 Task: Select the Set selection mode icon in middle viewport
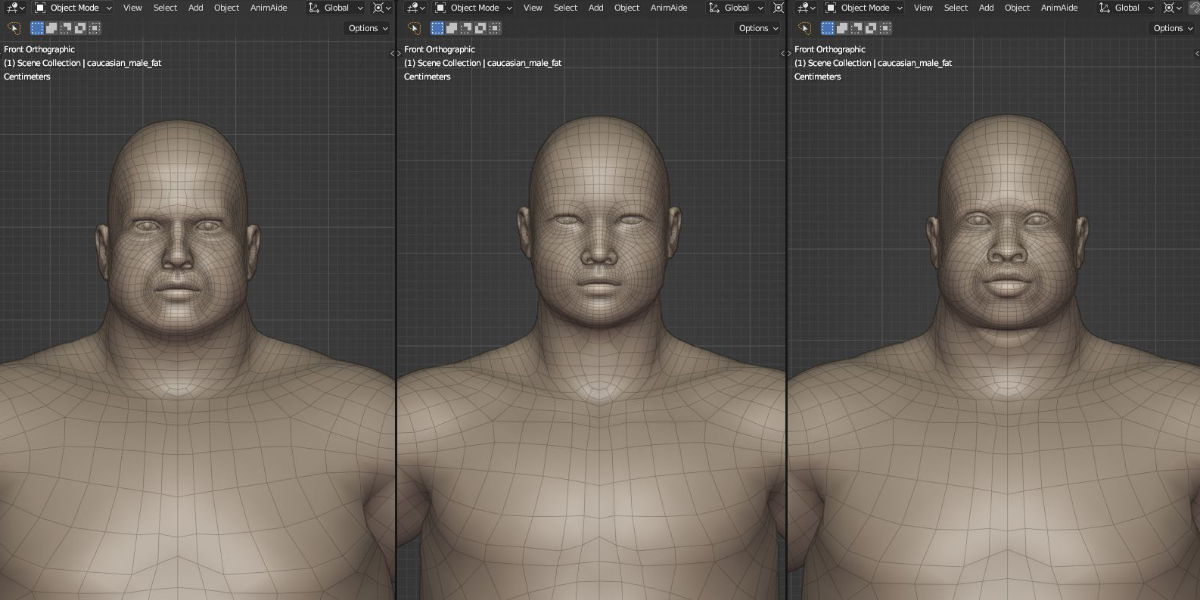point(437,28)
